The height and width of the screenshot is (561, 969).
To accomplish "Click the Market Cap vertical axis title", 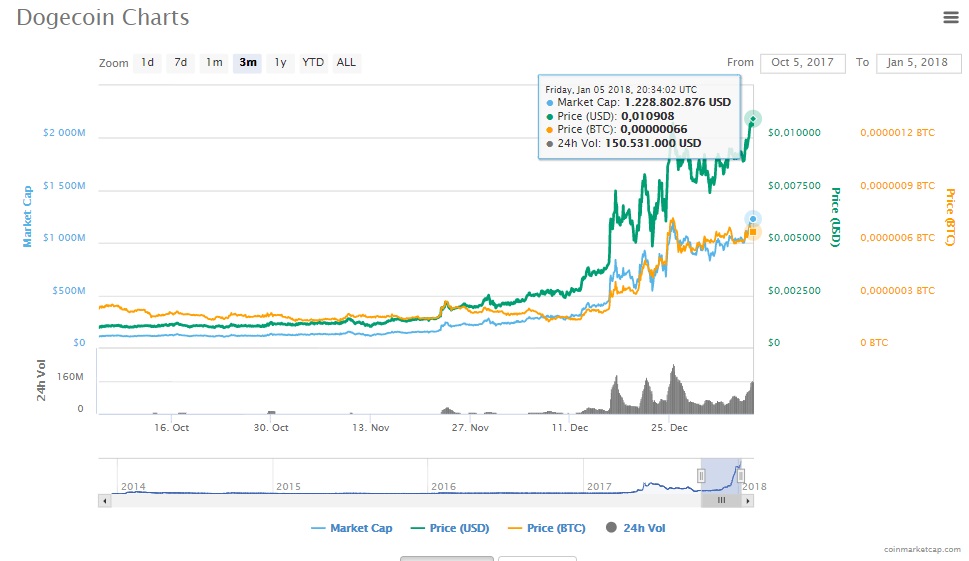I will (x=27, y=216).
